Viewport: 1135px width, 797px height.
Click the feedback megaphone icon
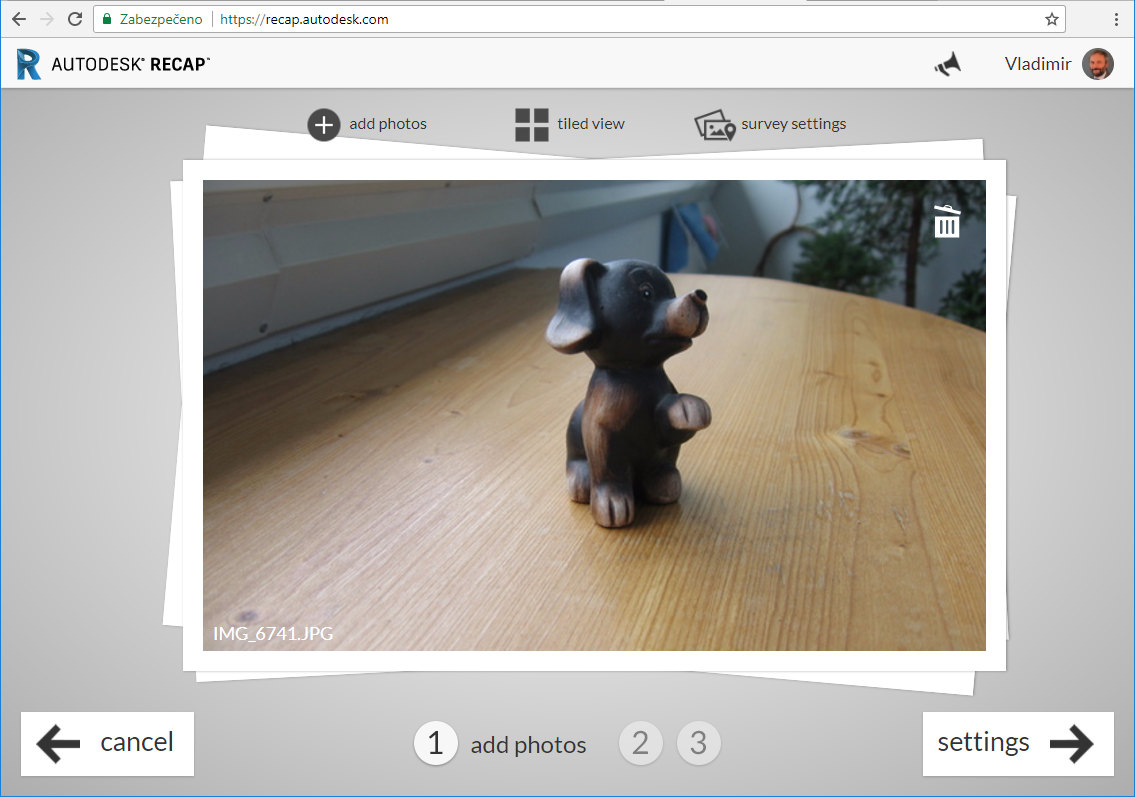[x=946, y=63]
